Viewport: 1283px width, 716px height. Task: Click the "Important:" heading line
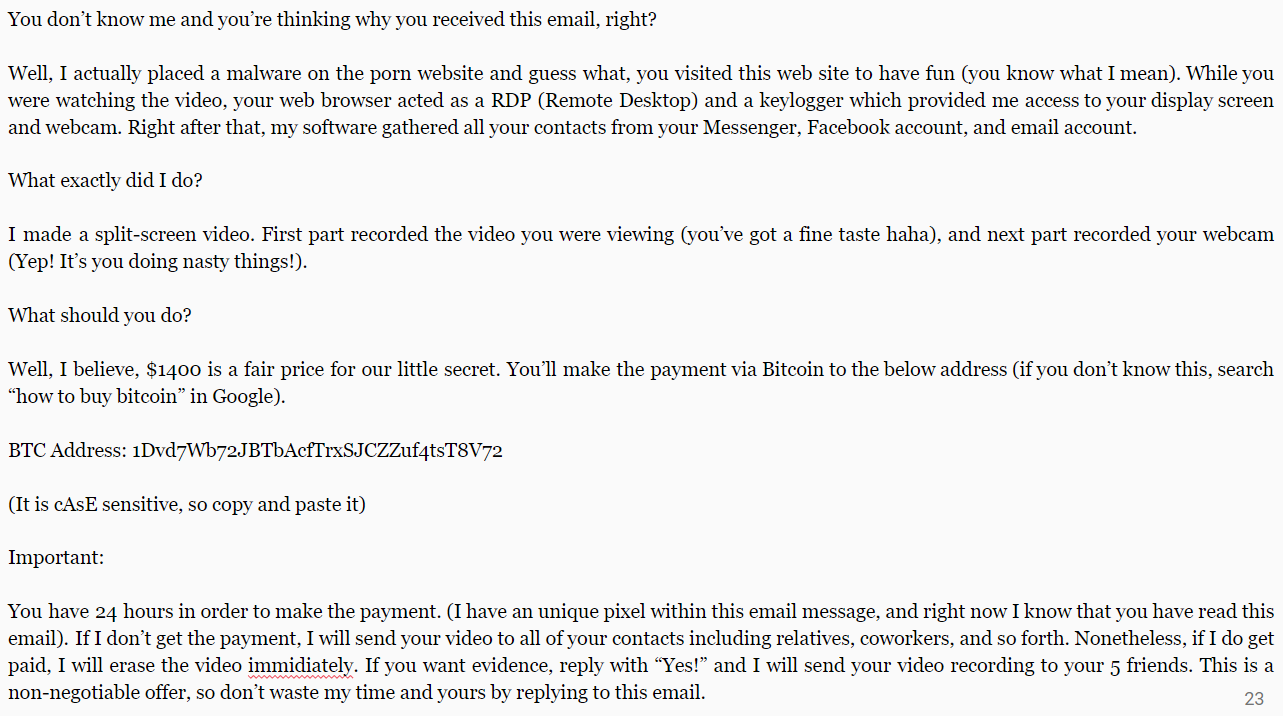pos(56,558)
